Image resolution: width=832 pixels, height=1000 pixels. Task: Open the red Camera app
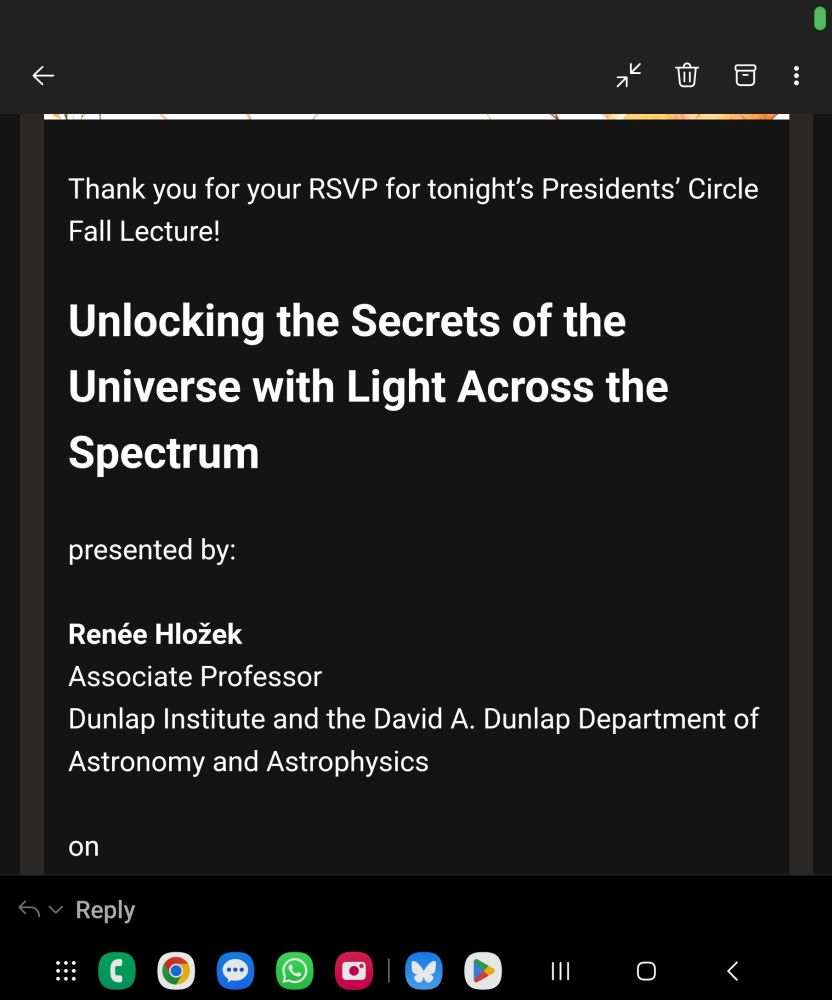point(354,971)
